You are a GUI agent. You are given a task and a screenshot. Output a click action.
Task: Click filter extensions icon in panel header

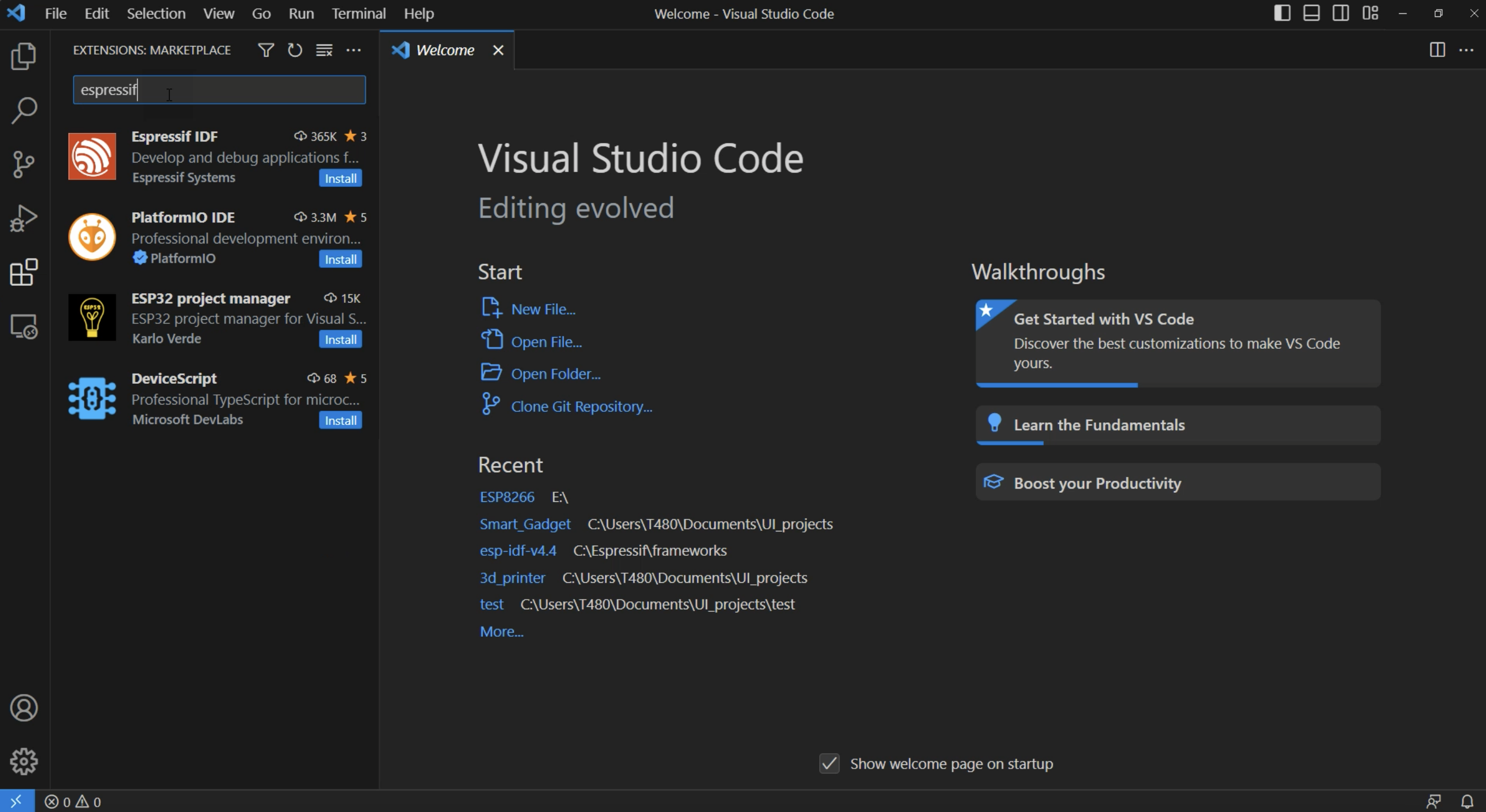(264, 49)
